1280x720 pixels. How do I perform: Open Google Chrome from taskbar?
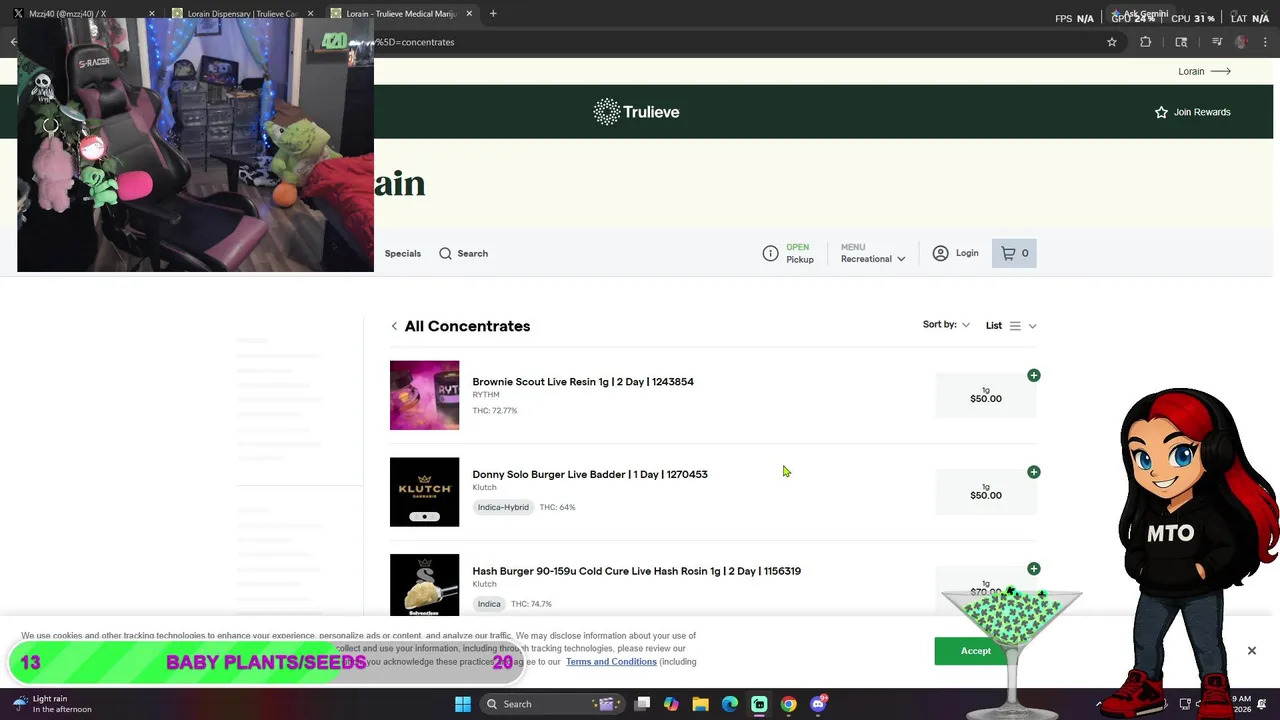[x=789, y=704]
